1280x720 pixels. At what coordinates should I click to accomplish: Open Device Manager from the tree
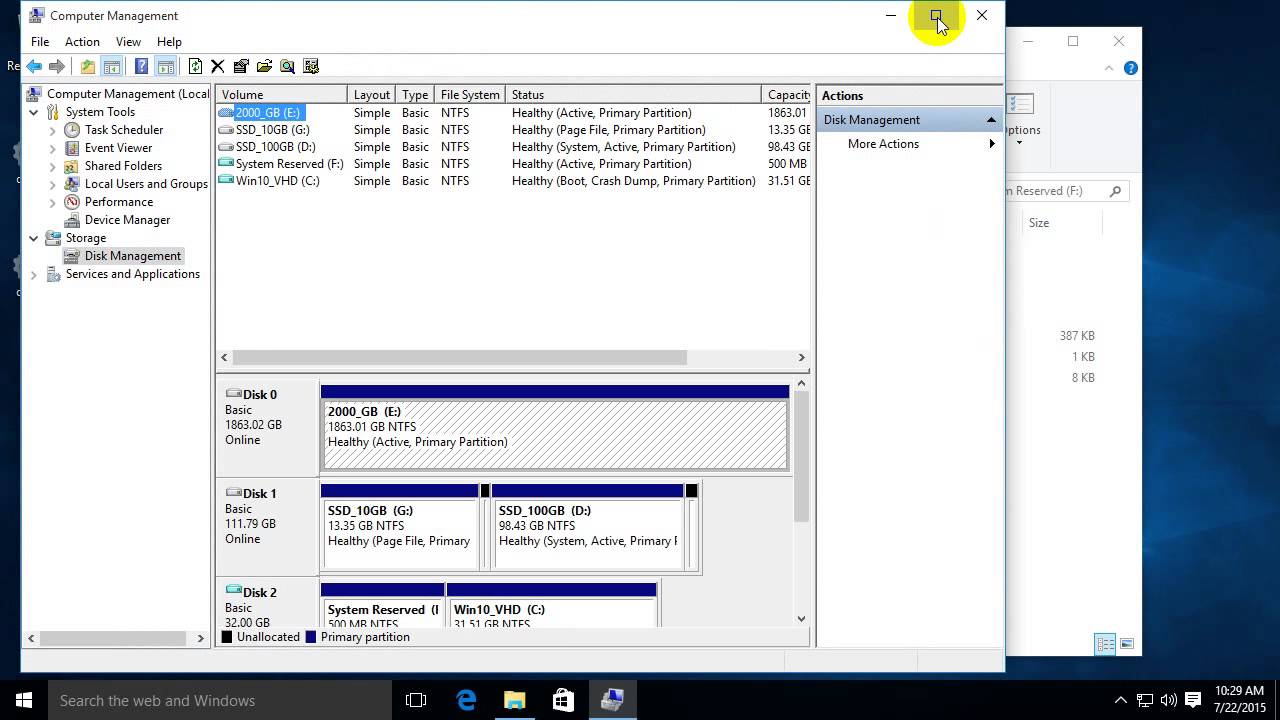(x=127, y=220)
